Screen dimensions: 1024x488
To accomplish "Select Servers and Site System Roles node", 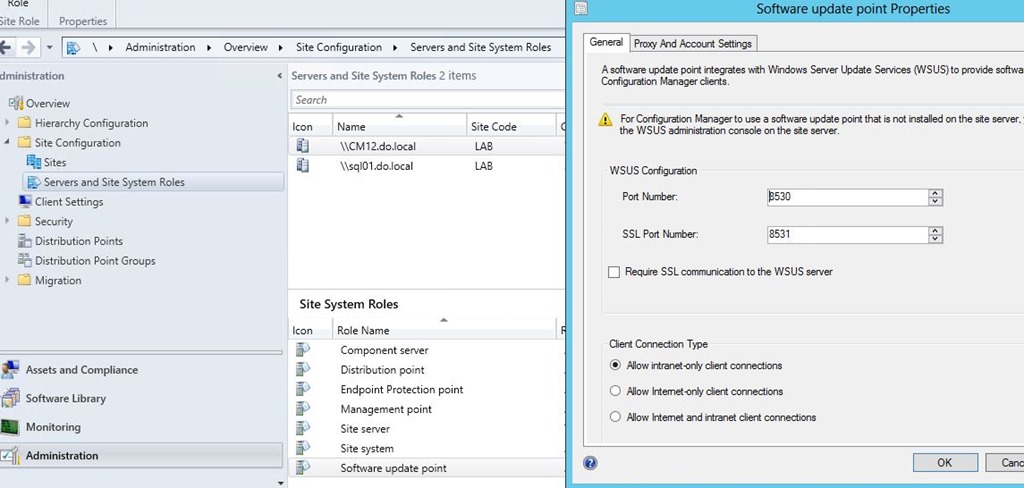I will pyautogui.click(x=155, y=182).
